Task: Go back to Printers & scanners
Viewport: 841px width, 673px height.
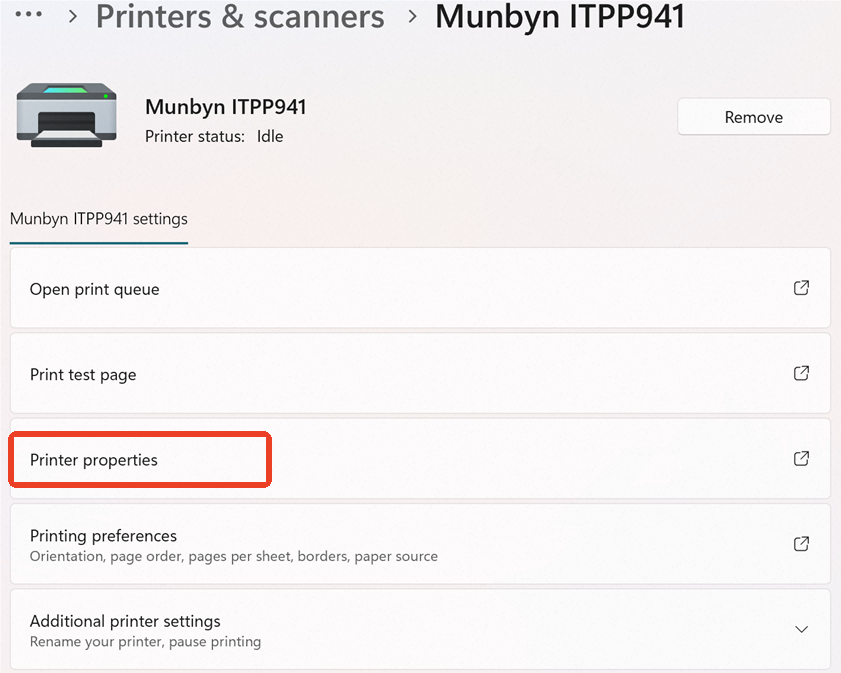Action: (240, 16)
